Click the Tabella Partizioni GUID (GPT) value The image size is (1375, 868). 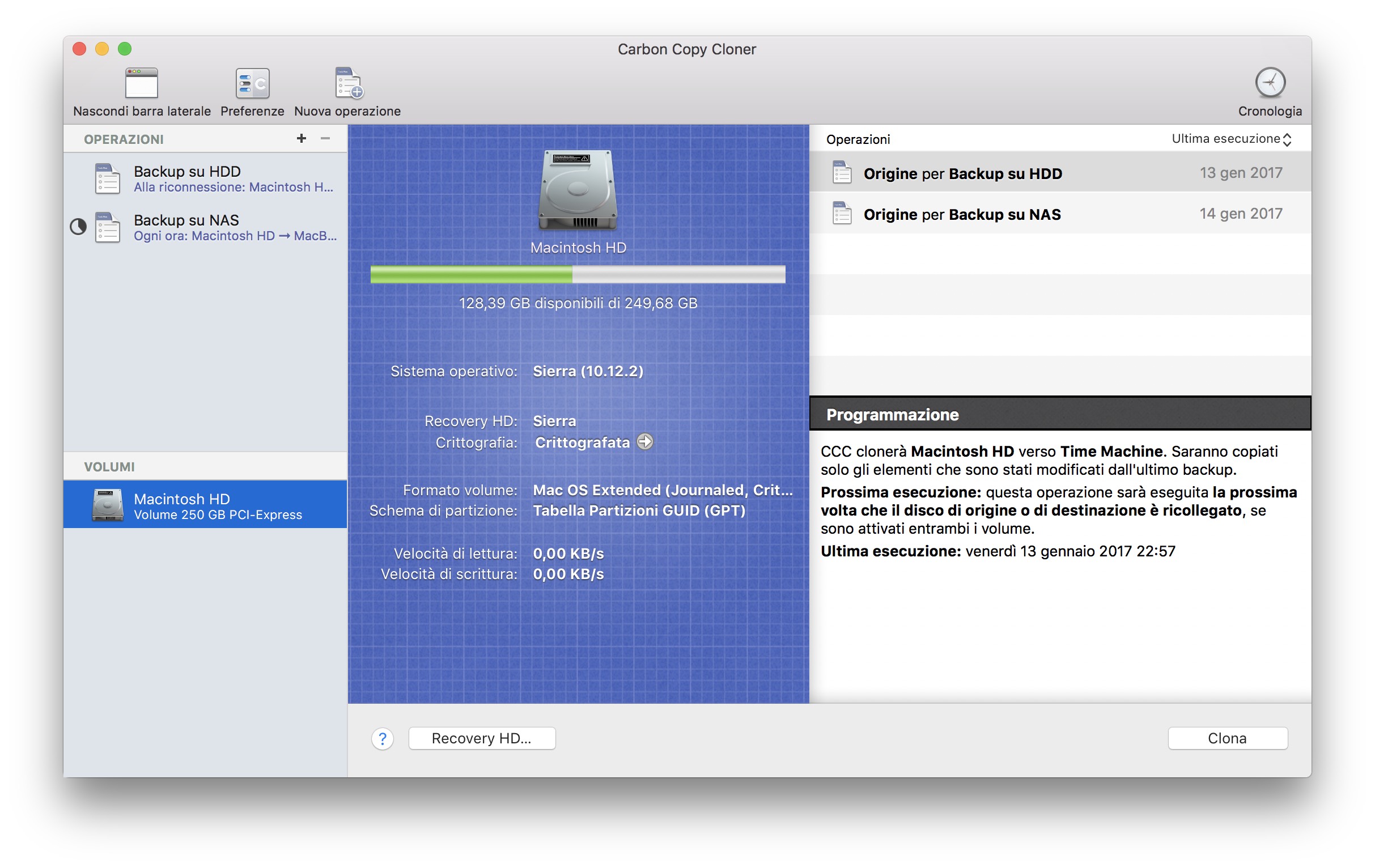pyautogui.click(x=639, y=510)
